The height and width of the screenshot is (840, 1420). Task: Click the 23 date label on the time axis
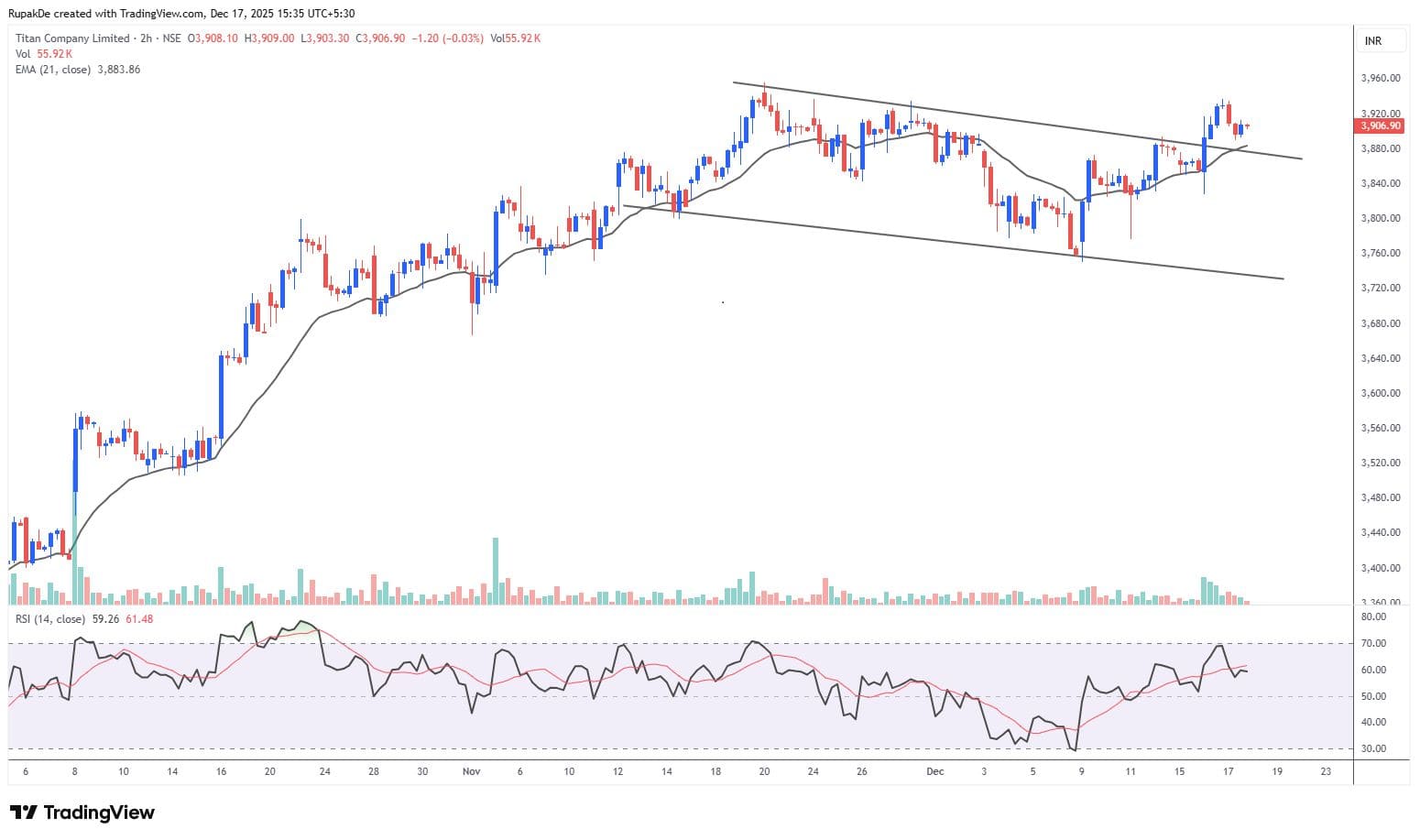(1326, 771)
